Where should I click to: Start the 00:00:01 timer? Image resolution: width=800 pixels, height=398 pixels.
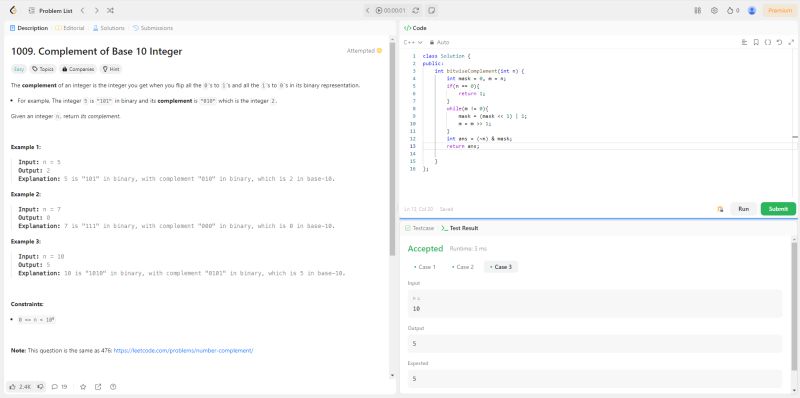(x=390, y=10)
